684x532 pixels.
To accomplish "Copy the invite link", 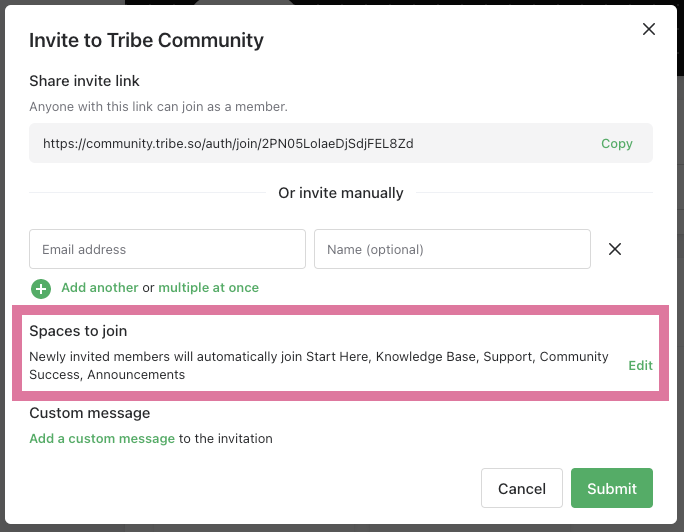I will [616, 144].
